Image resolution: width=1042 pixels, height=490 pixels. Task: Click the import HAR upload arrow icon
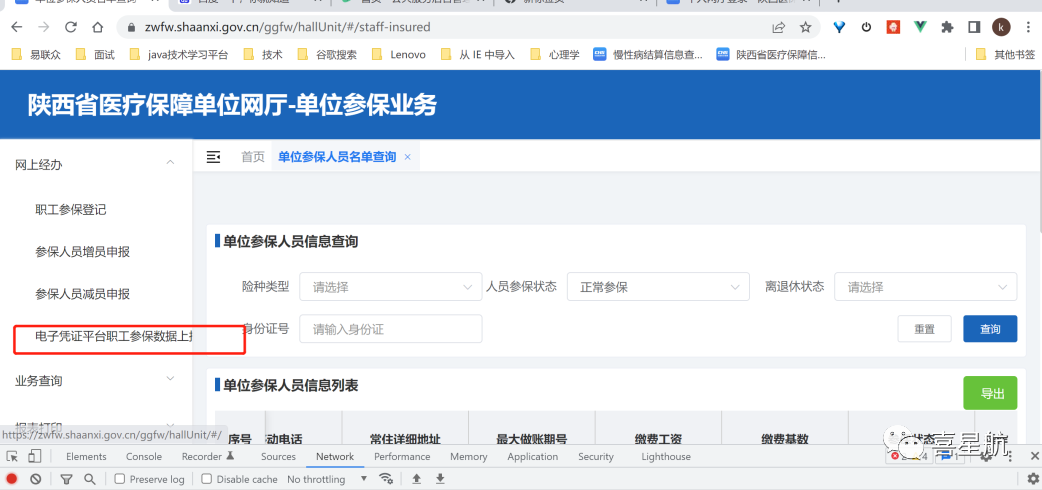[416, 479]
